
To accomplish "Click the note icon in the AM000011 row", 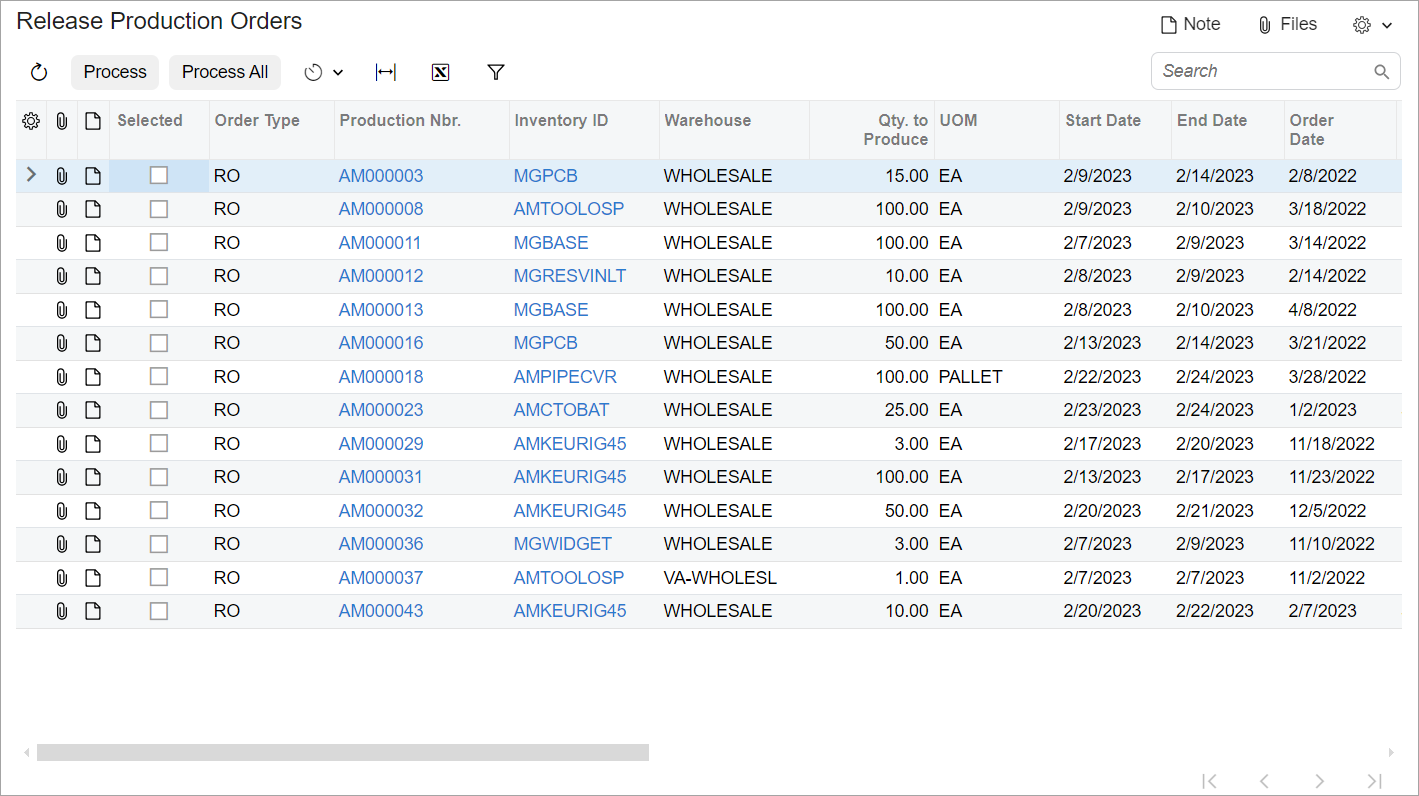I will 93,243.
